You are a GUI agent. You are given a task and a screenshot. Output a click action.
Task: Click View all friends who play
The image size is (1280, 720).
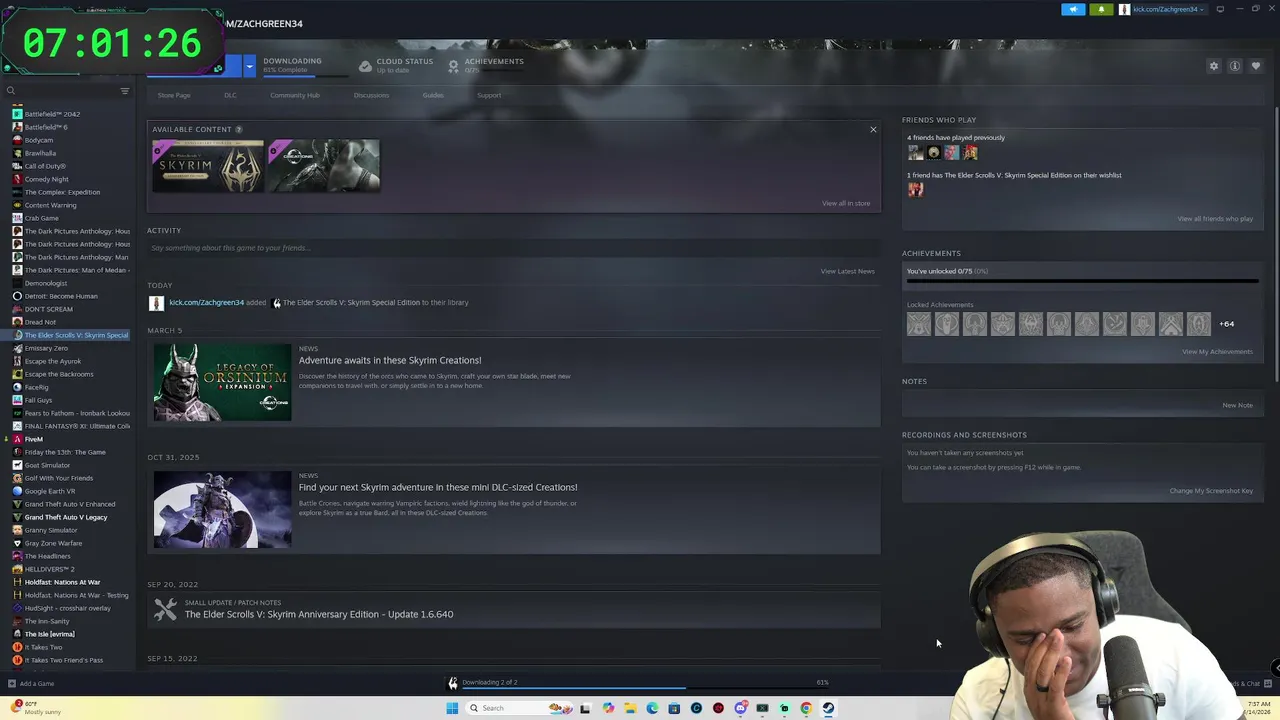tap(1215, 219)
